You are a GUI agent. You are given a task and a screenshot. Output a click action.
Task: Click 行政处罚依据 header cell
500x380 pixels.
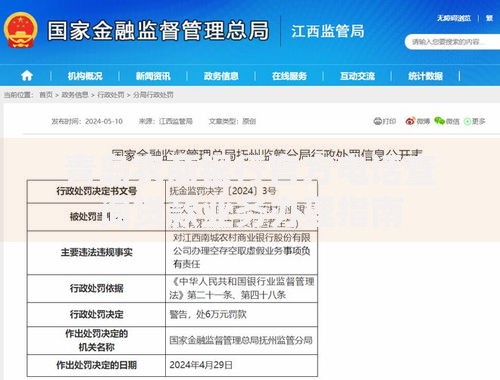pyautogui.click(x=96, y=288)
